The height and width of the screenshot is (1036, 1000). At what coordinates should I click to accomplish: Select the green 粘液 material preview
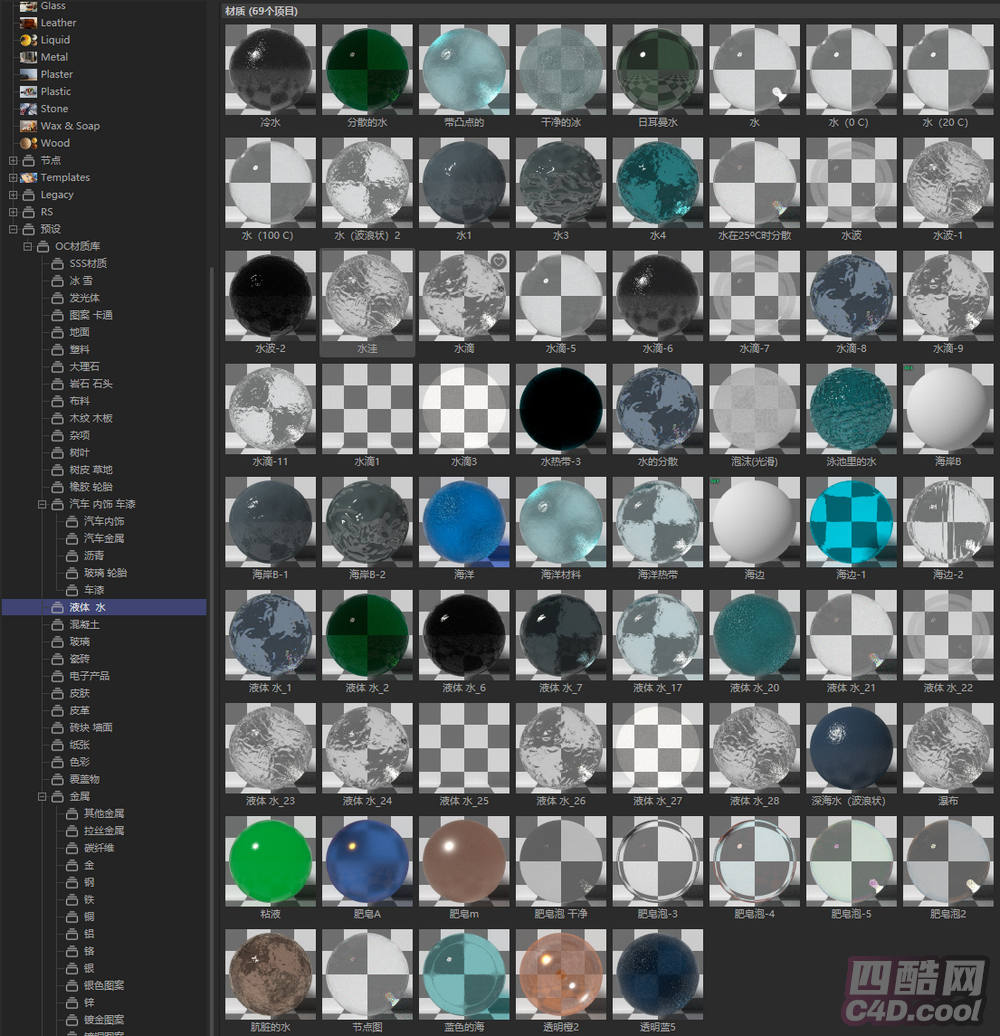pos(270,861)
